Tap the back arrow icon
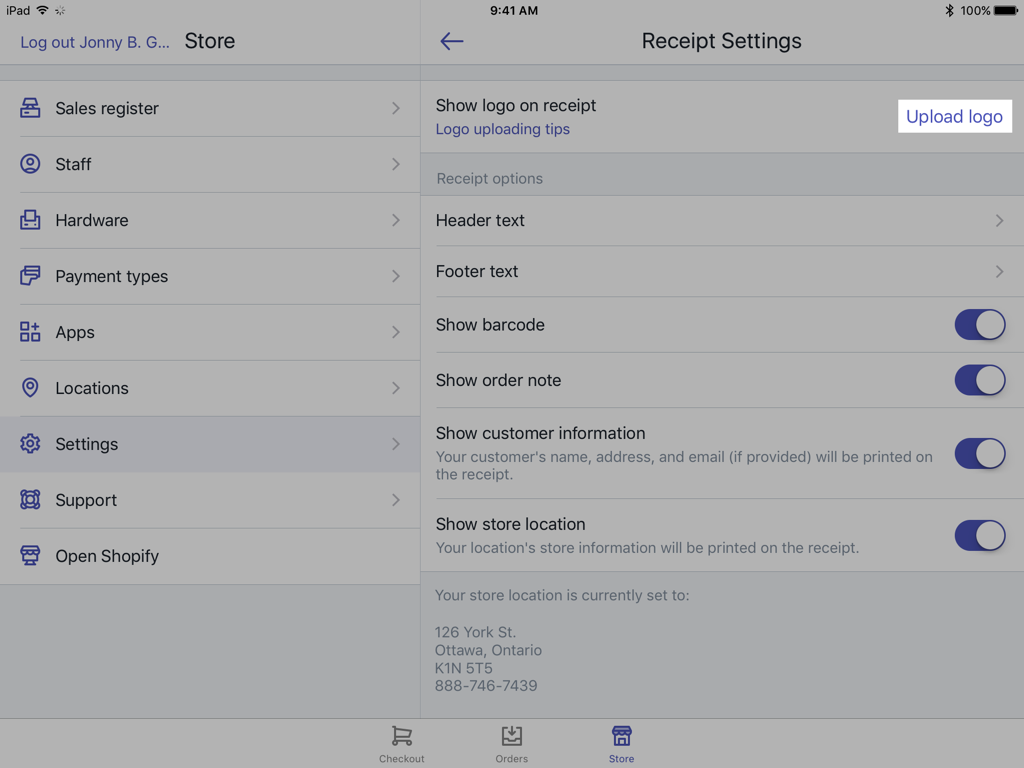Image resolution: width=1024 pixels, height=768 pixels. [452, 41]
